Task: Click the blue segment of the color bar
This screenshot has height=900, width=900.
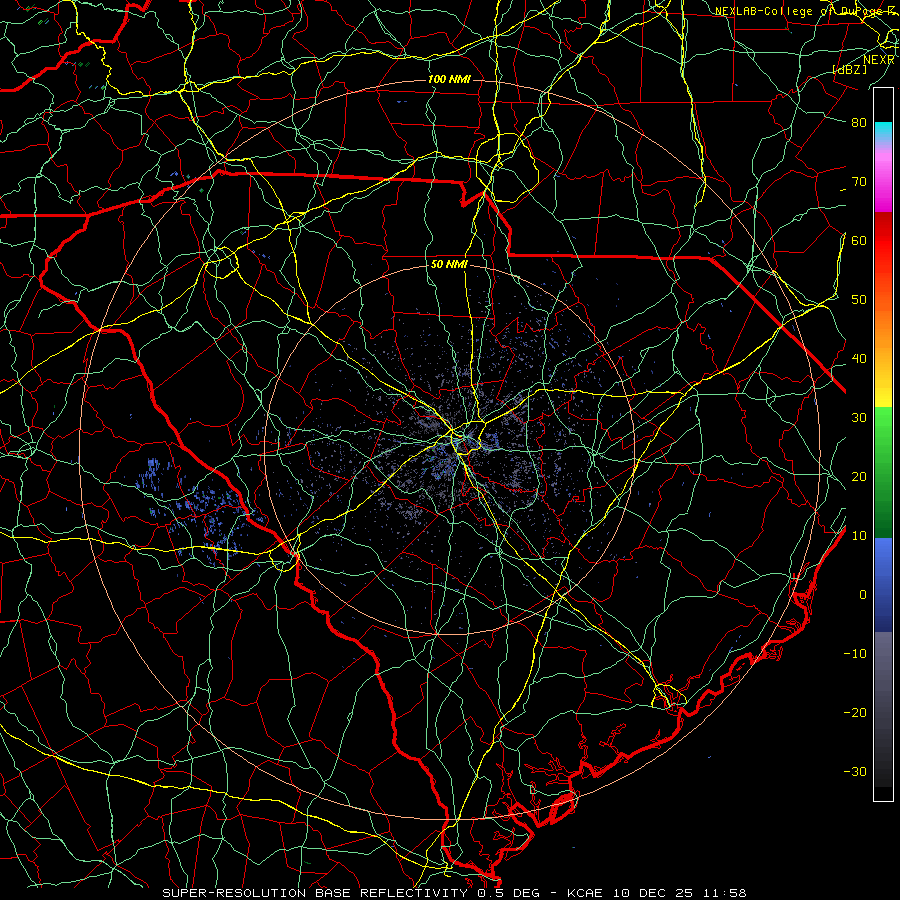Action: click(x=883, y=585)
